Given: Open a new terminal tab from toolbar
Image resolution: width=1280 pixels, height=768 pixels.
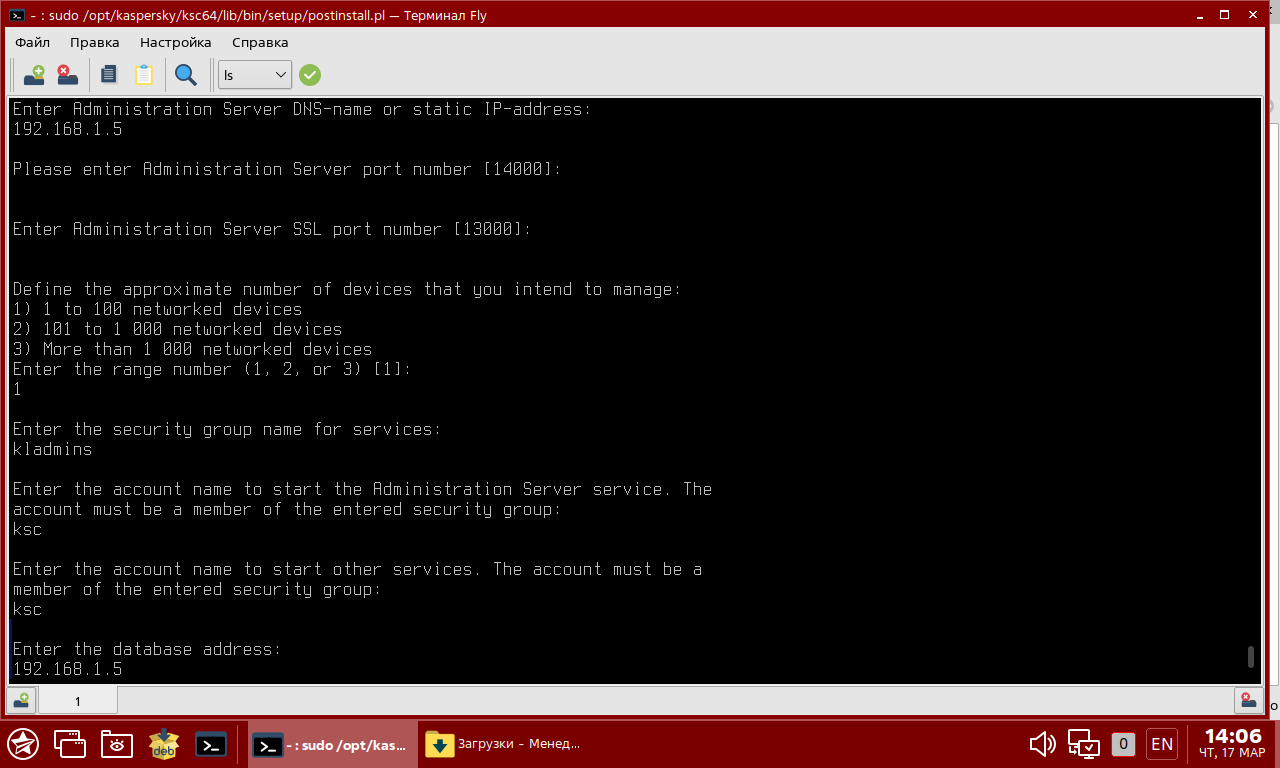Looking at the screenshot, I should tap(34, 75).
